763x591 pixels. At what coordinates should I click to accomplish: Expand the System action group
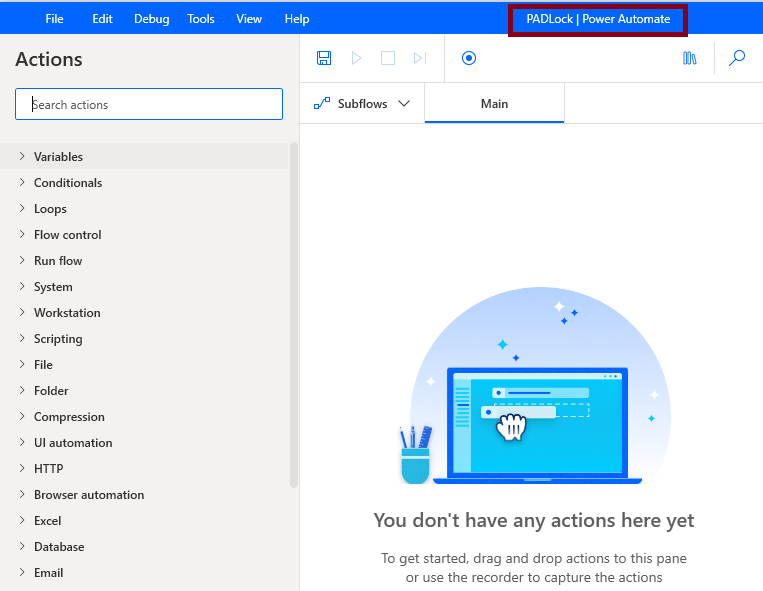point(145,287)
